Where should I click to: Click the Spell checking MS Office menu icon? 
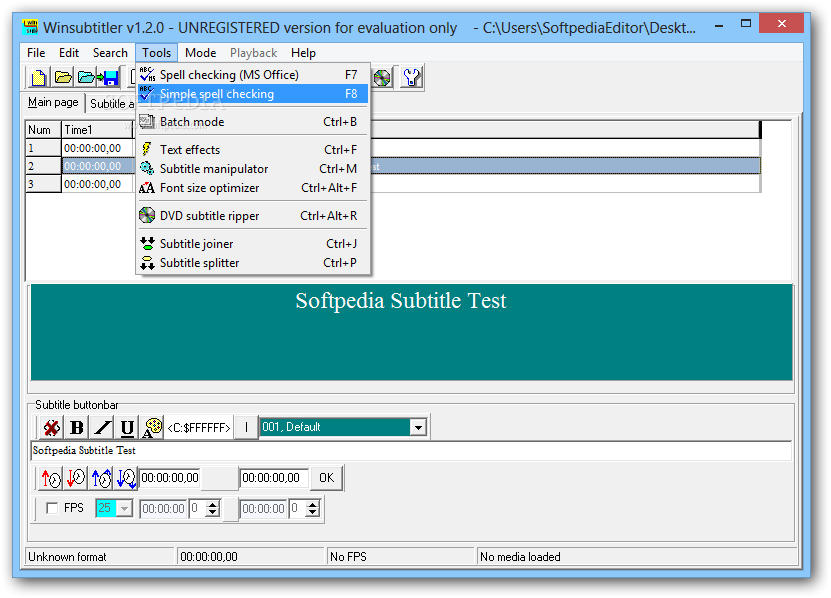pyautogui.click(x=147, y=75)
